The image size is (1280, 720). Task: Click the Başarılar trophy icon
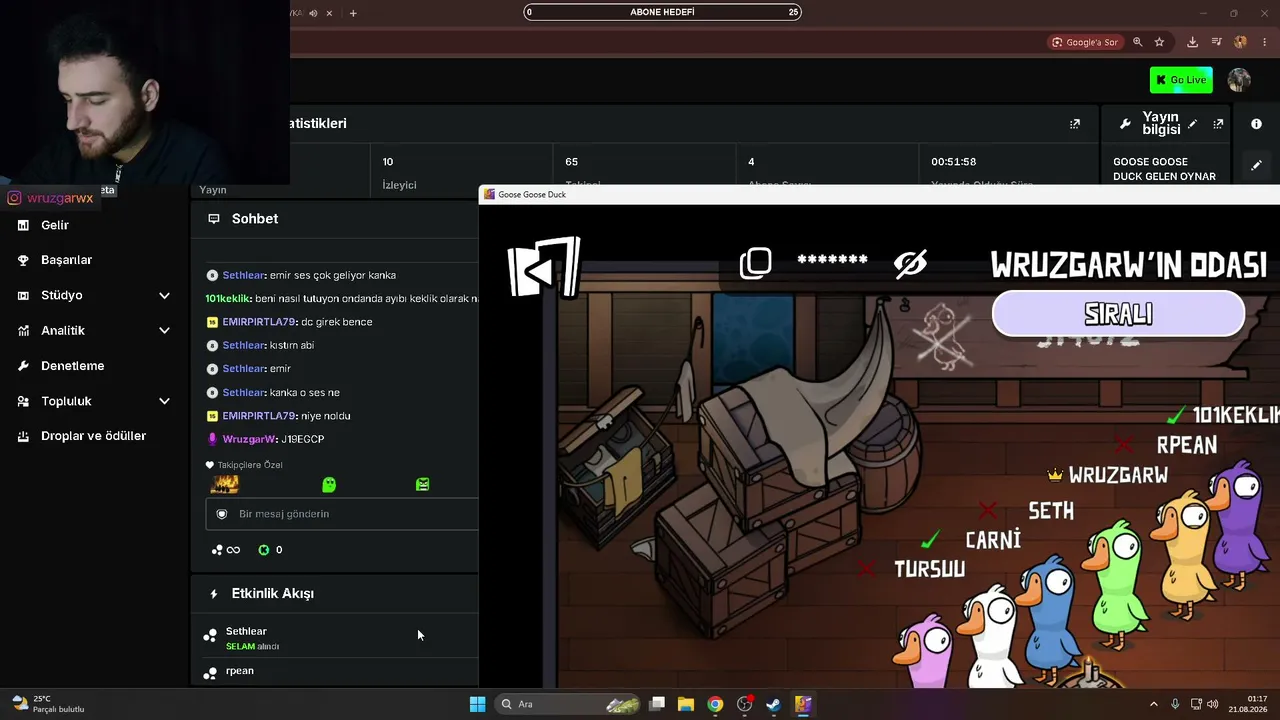point(23,260)
